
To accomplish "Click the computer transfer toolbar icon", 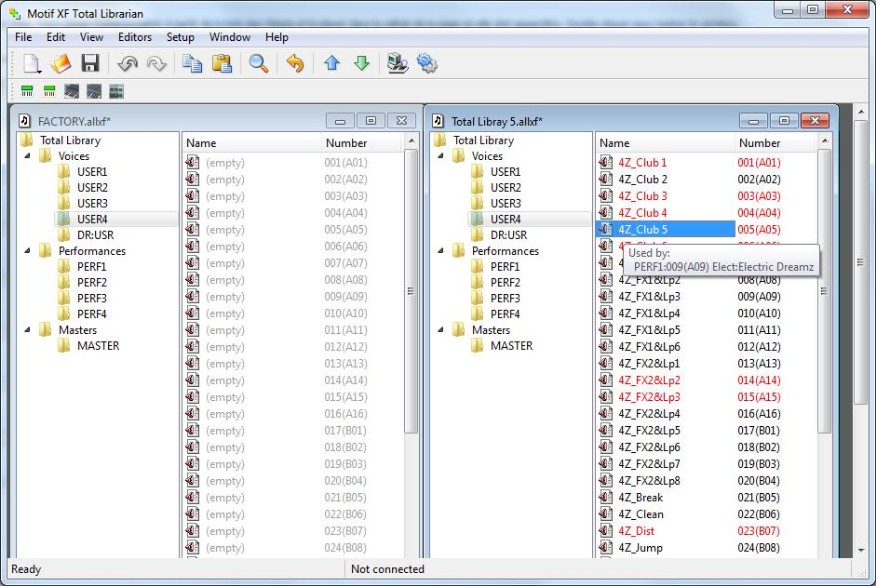I will point(398,63).
